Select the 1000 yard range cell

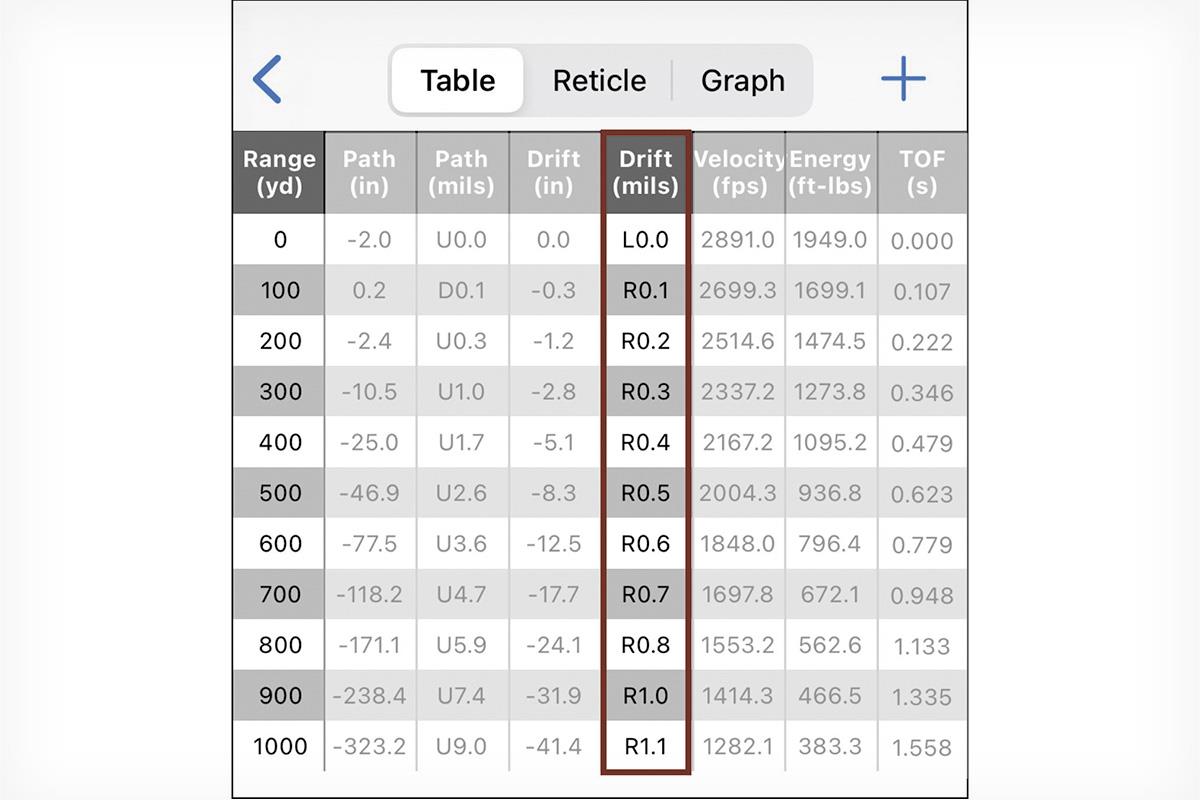coord(279,746)
